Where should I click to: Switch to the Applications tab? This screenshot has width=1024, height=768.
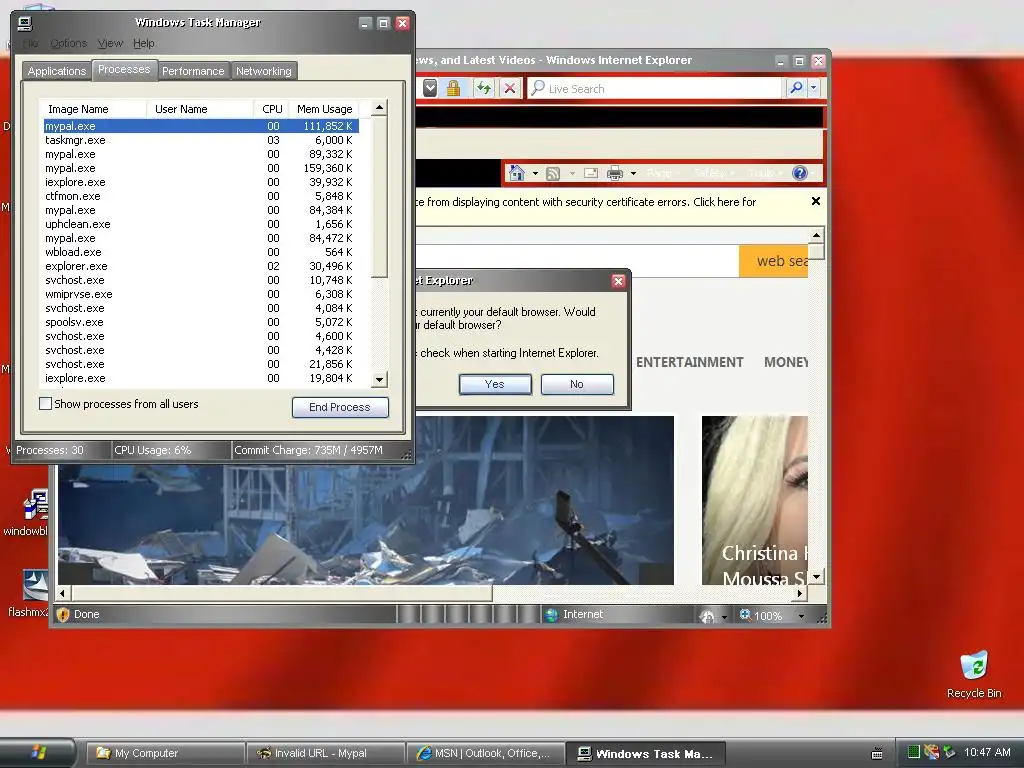57,71
